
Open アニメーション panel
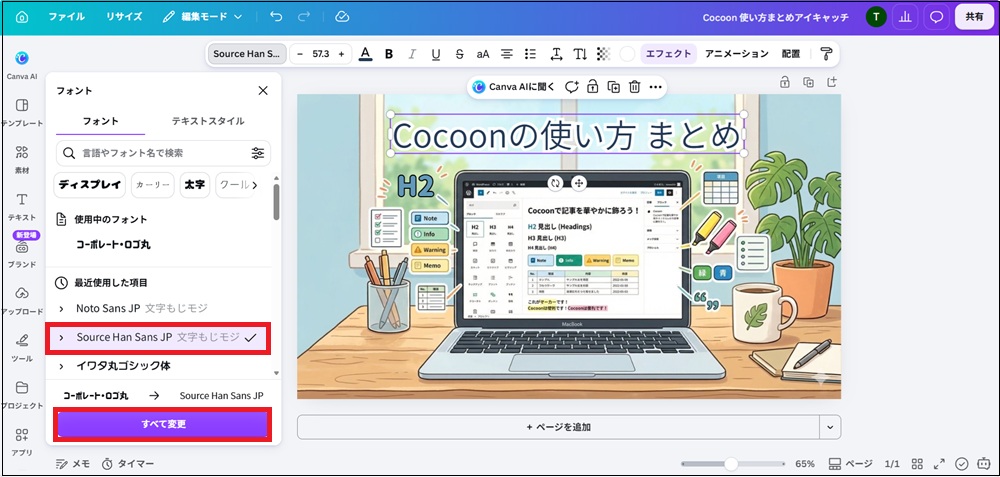737,54
